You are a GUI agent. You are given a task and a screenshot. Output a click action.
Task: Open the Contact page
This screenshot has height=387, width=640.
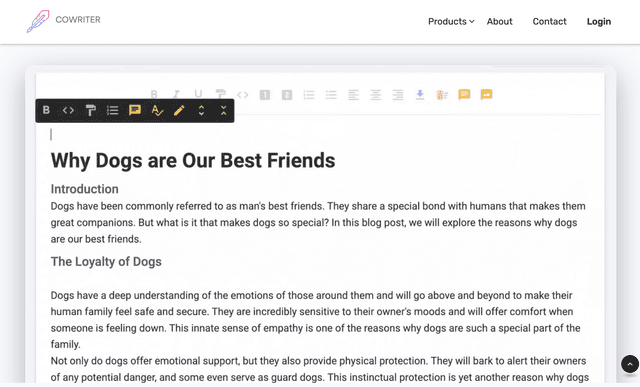[549, 21]
